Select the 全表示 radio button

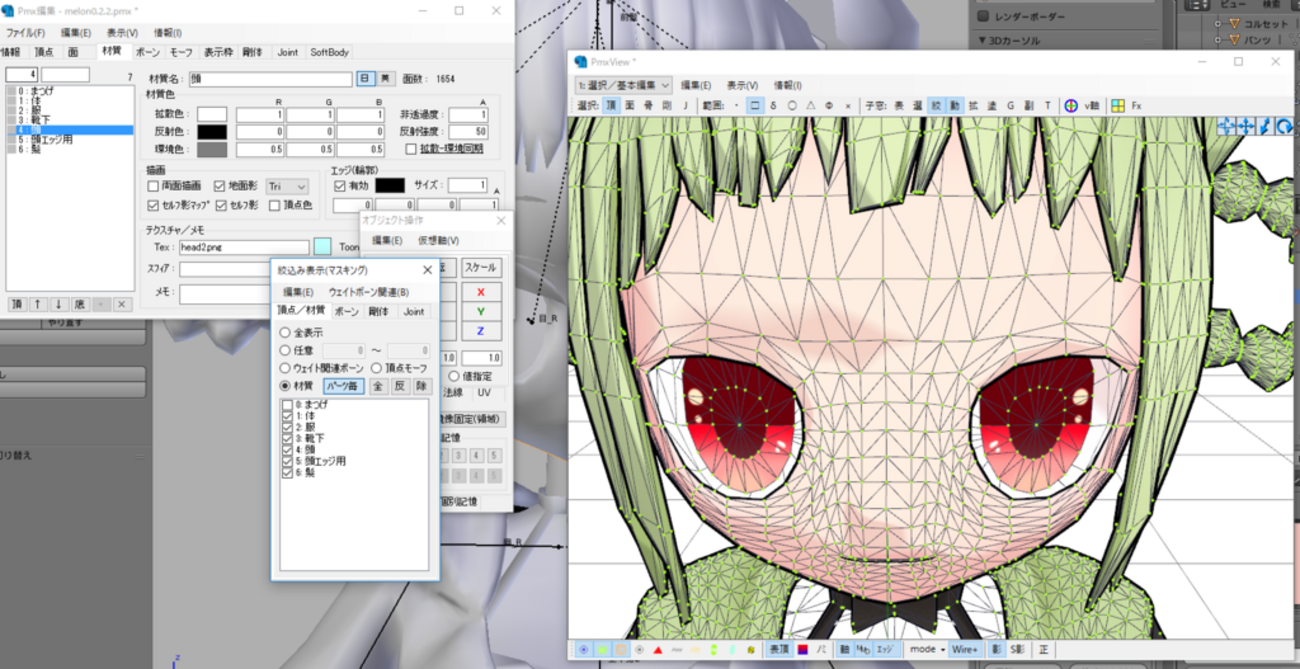tap(285, 332)
